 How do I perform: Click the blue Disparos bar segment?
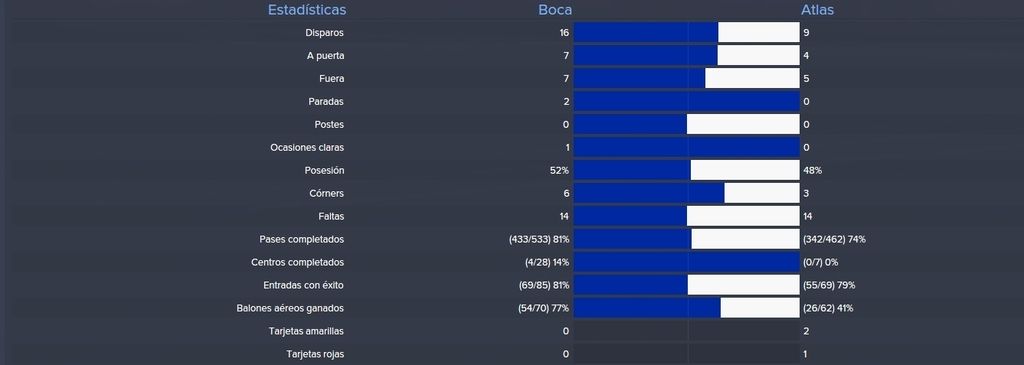click(646, 33)
